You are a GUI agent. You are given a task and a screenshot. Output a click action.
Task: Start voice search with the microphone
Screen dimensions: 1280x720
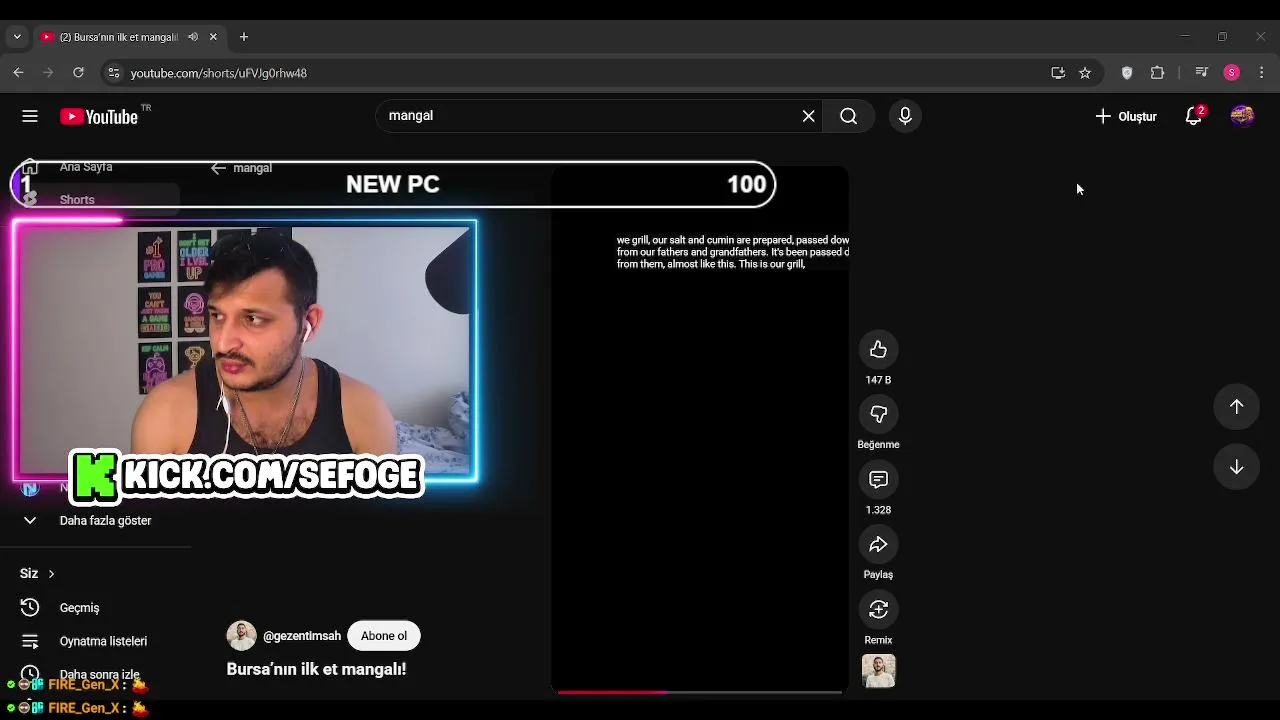[x=905, y=116]
